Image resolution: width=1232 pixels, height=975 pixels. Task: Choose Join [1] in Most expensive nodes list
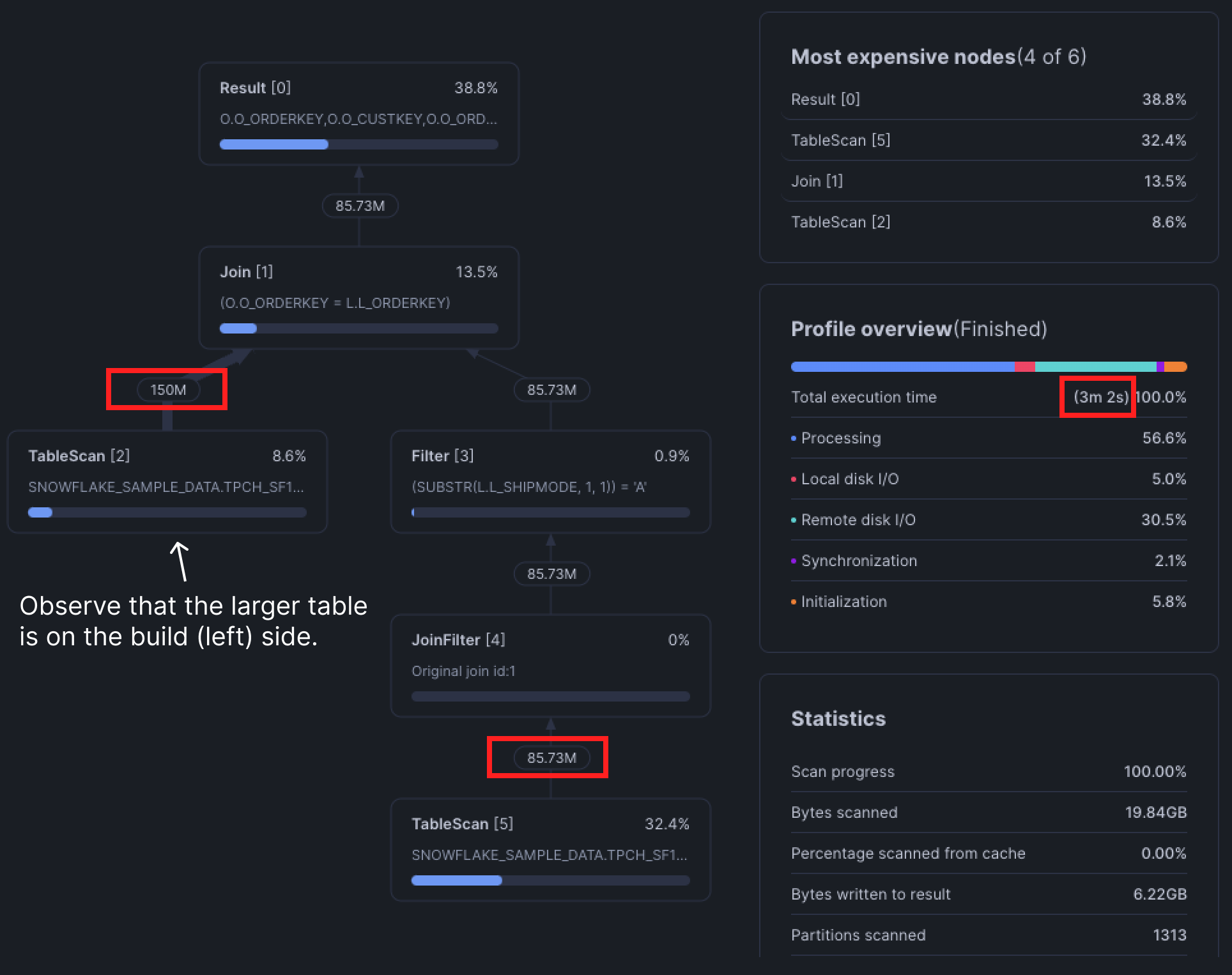click(988, 181)
